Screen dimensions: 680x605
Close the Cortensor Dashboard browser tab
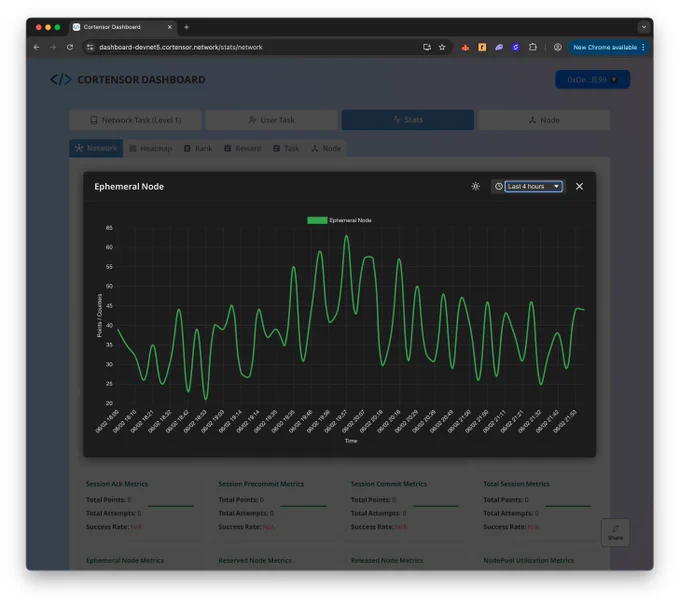pos(170,27)
